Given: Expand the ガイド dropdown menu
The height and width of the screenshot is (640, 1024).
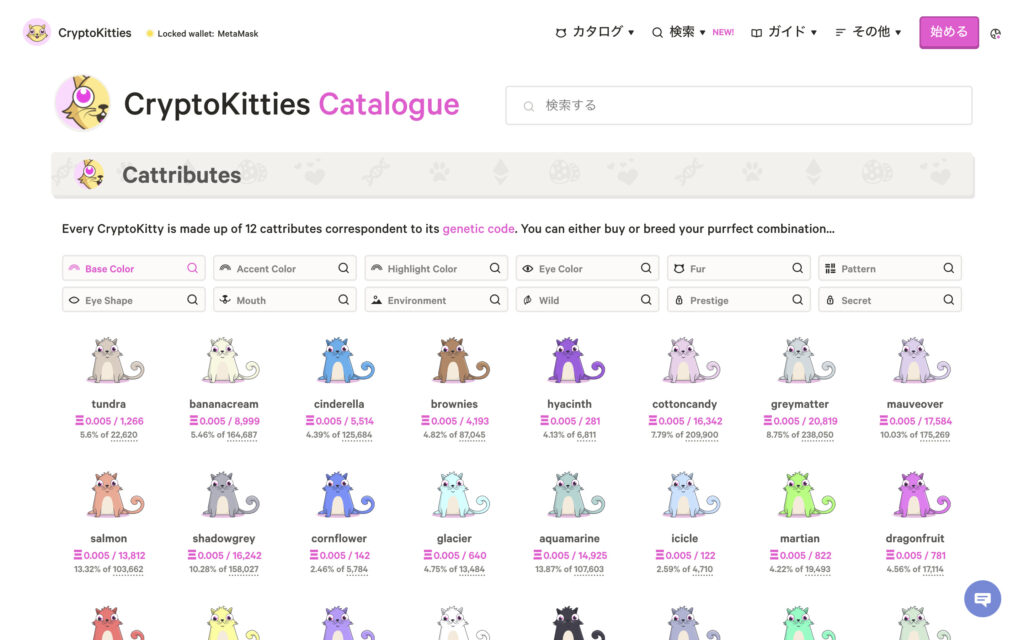Looking at the screenshot, I should 784,32.
